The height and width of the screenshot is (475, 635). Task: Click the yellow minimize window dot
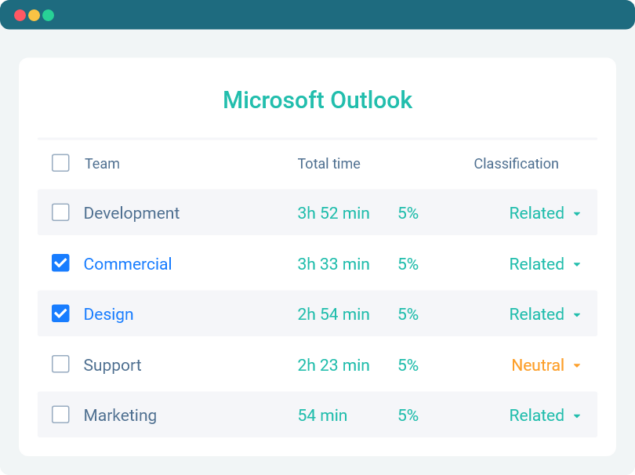point(34,15)
